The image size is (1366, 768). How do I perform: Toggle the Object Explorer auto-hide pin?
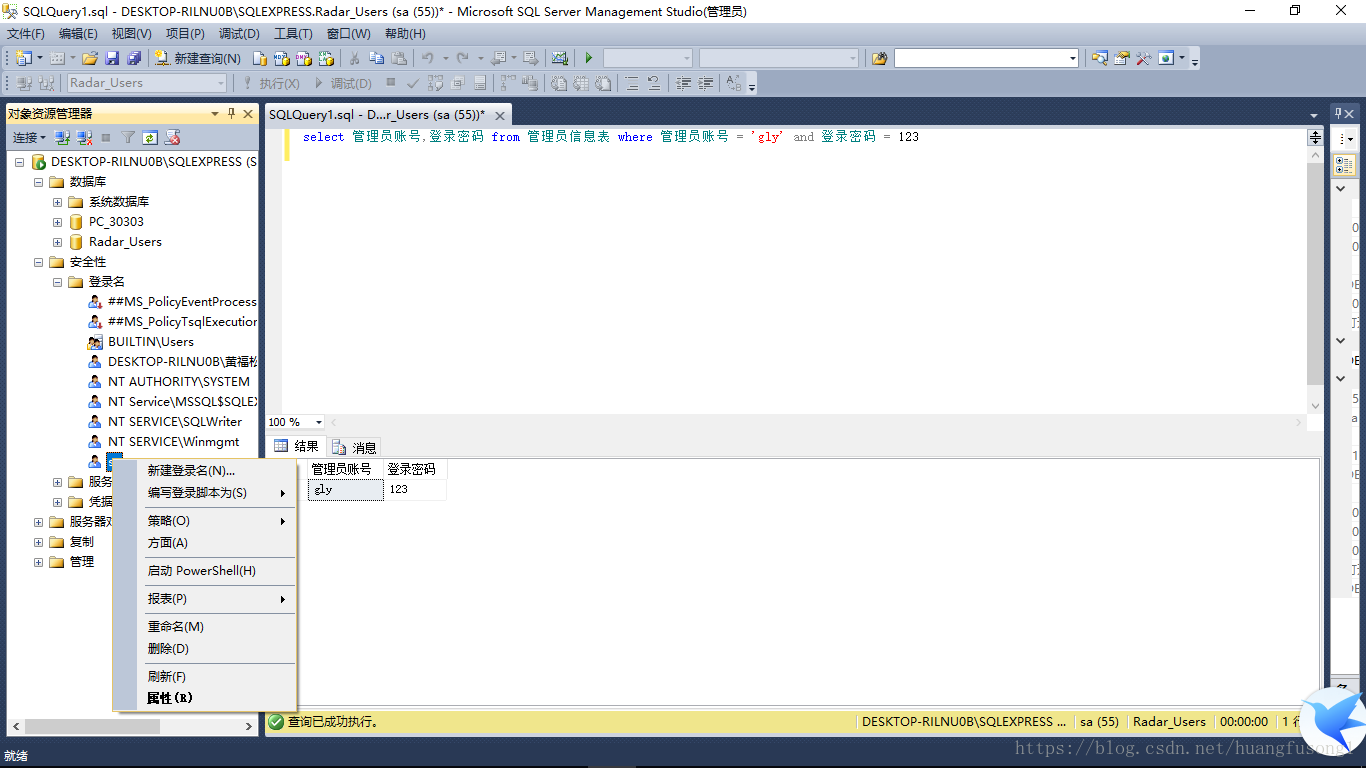232,113
